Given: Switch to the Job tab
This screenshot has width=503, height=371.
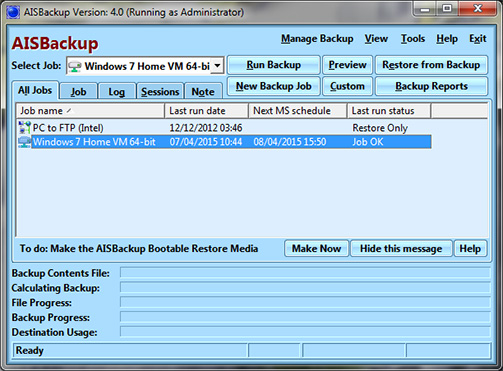Looking at the screenshot, I should [x=78, y=91].
